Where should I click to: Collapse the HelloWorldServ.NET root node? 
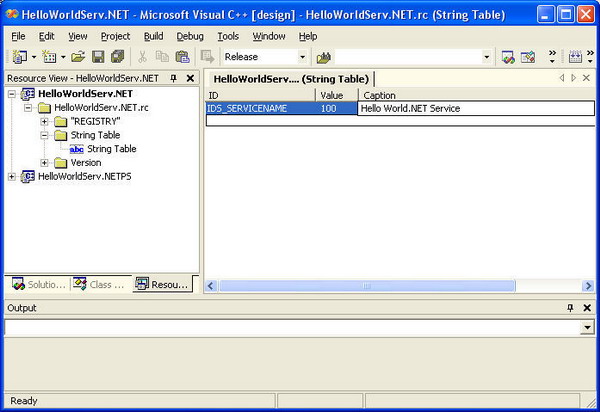(12, 94)
